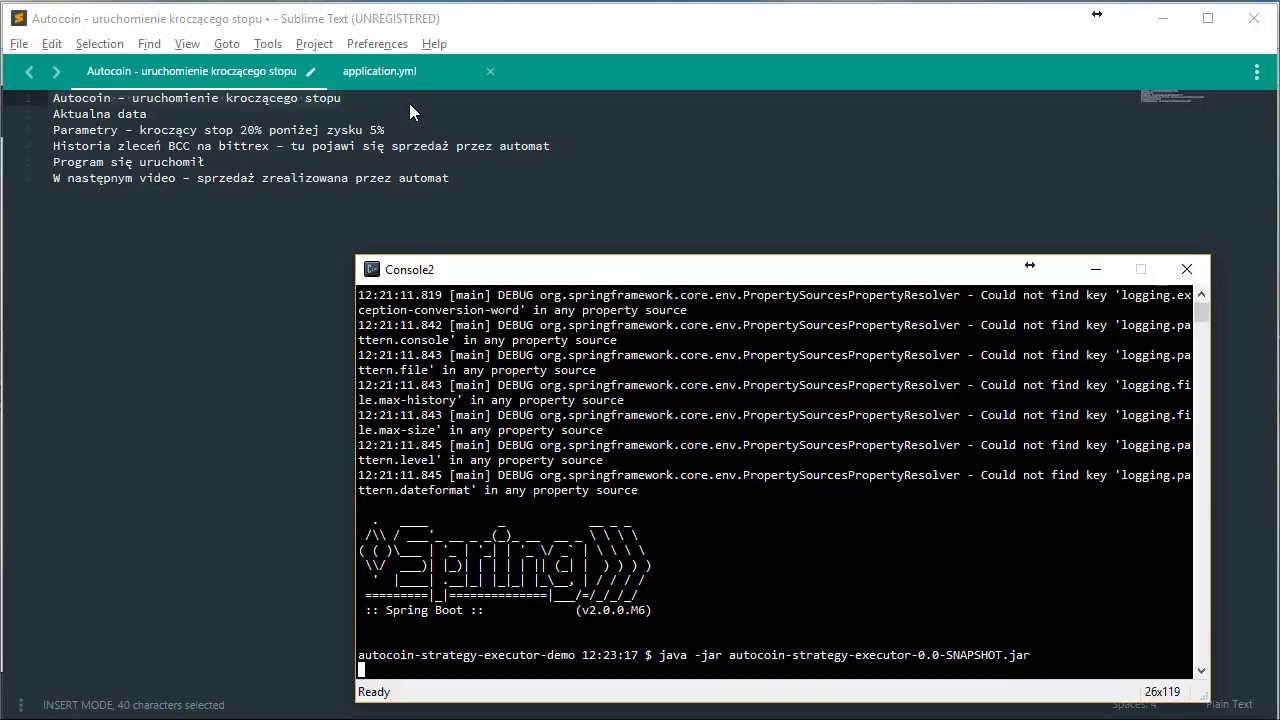
Task: Click the Console2 scrollbar up arrow
Action: (1202, 294)
